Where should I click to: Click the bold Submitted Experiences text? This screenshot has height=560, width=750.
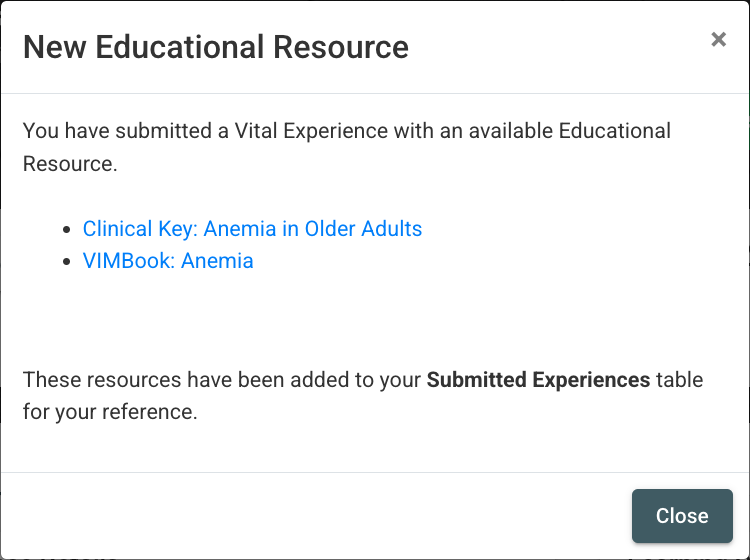[x=538, y=380]
